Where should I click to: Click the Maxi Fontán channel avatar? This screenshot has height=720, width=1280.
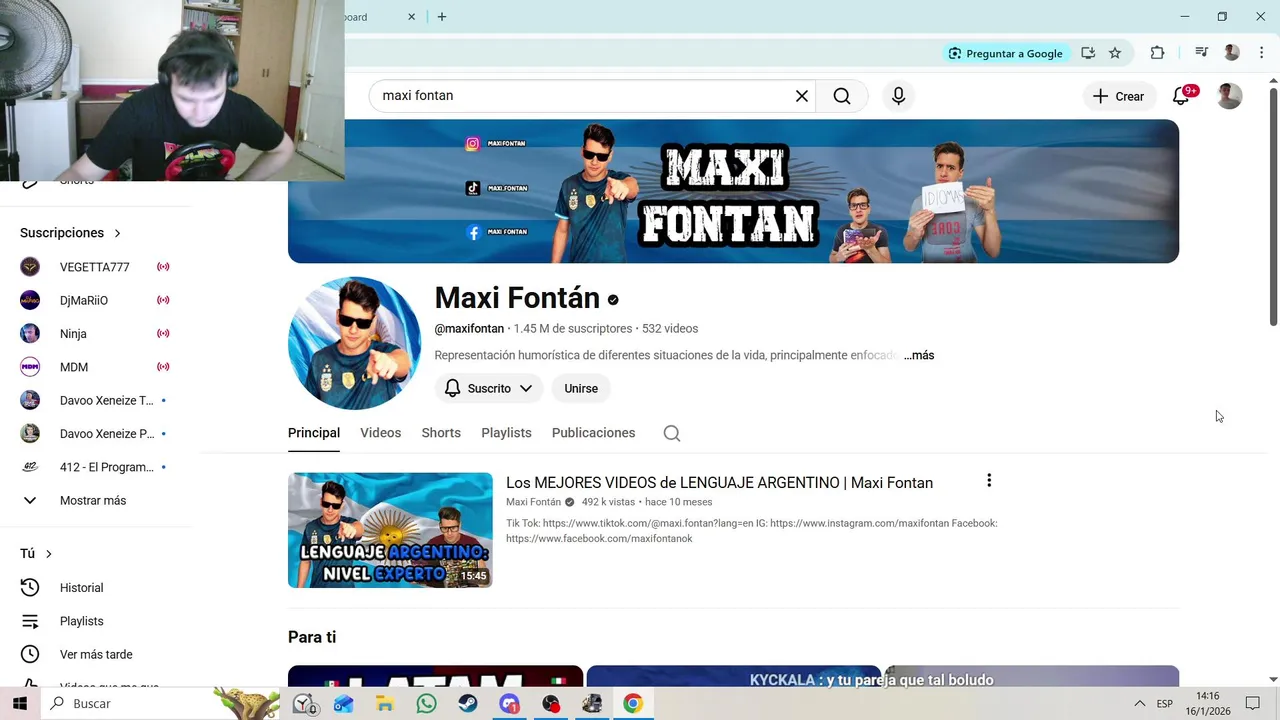coord(354,343)
